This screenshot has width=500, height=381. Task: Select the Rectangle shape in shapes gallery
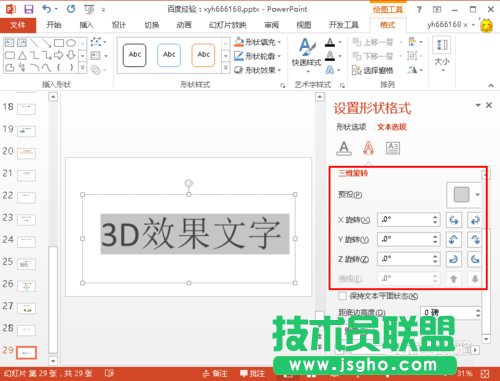point(59,43)
